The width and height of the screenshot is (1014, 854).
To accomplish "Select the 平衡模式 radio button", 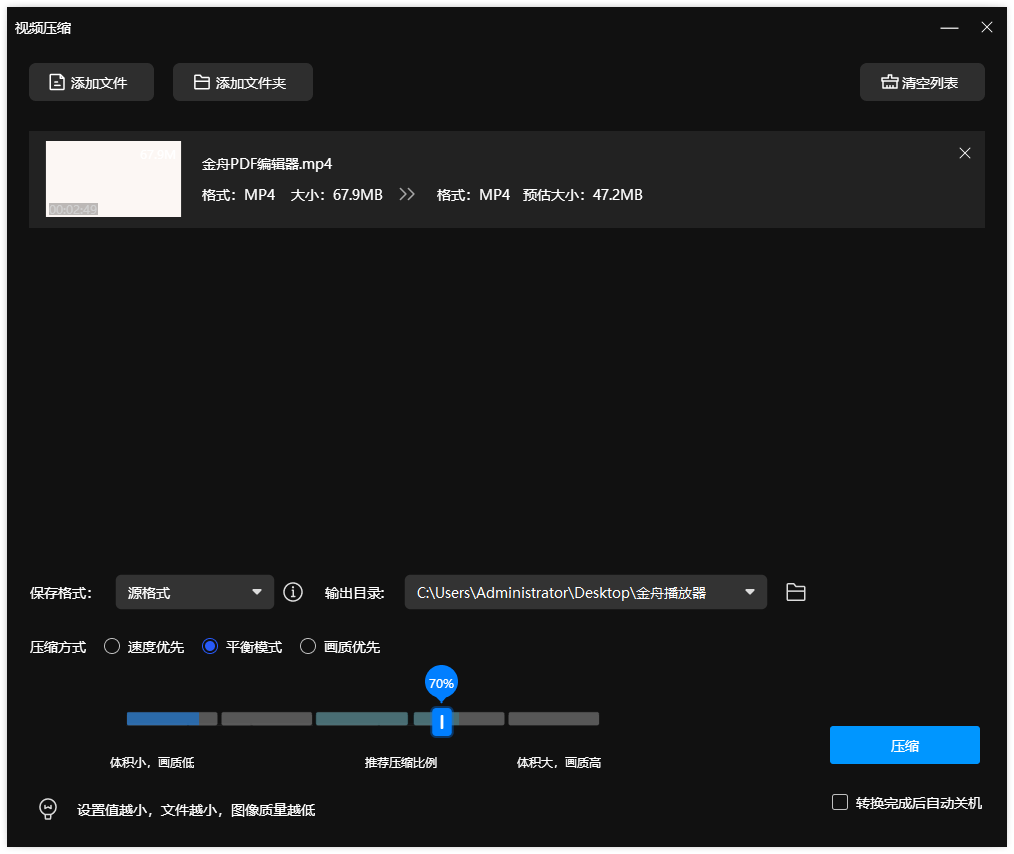I will (x=210, y=646).
